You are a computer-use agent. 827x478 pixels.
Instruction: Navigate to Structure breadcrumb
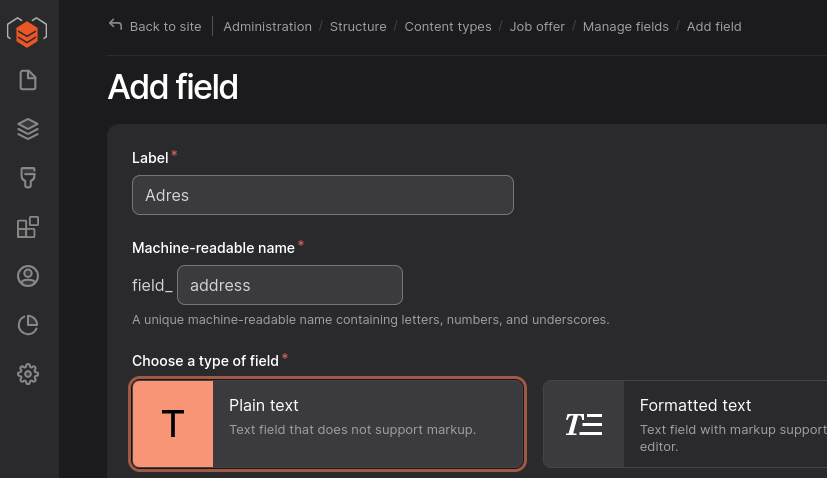pos(358,26)
